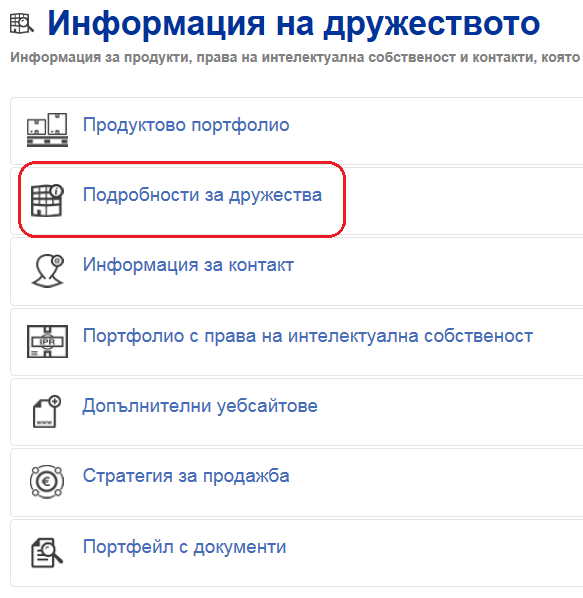Click the euro coin icon for Стратегия за продажба

click(x=47, y=481)
